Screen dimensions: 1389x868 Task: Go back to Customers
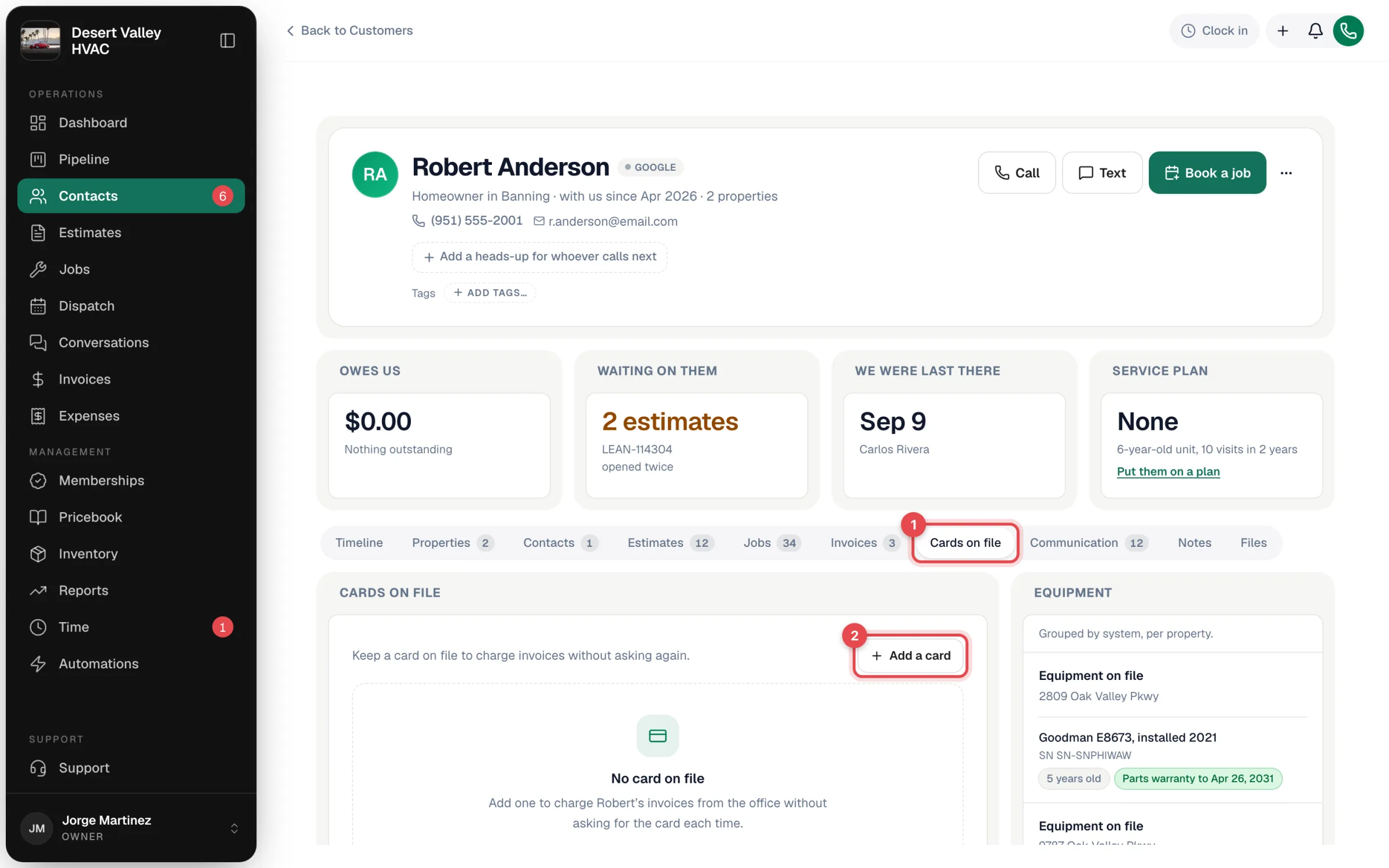pyautogui.click(x=350, y=30)
